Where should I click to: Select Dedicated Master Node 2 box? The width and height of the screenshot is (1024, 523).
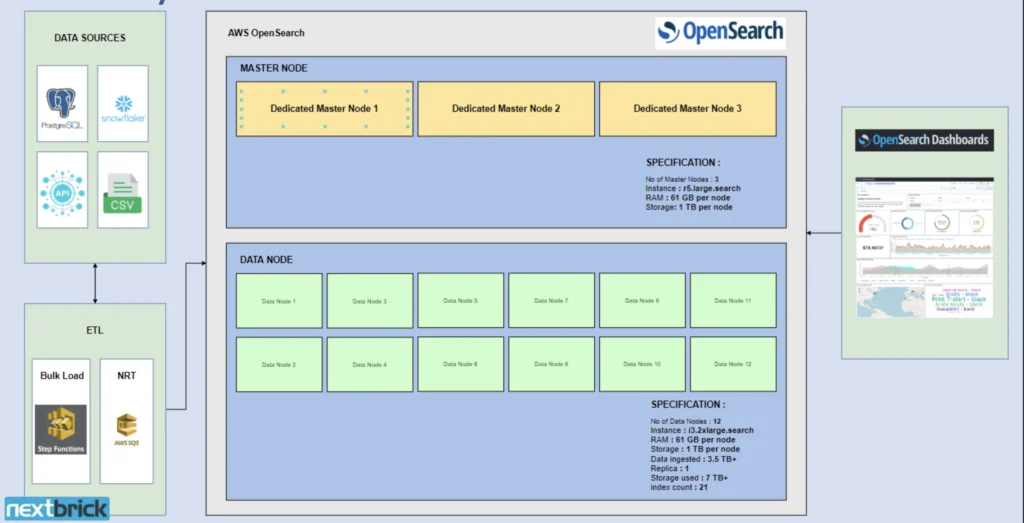505,108
